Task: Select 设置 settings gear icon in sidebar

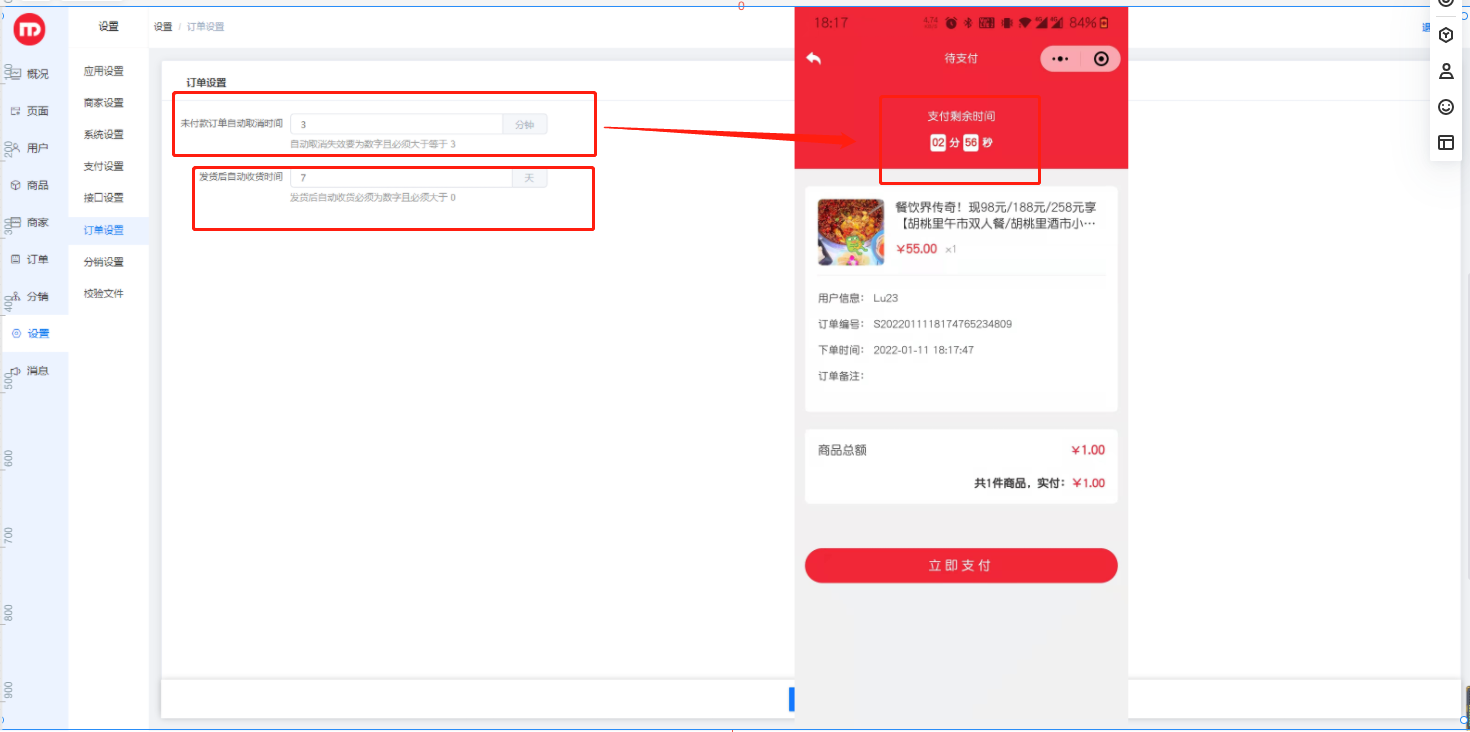Action: click(16, 333)
